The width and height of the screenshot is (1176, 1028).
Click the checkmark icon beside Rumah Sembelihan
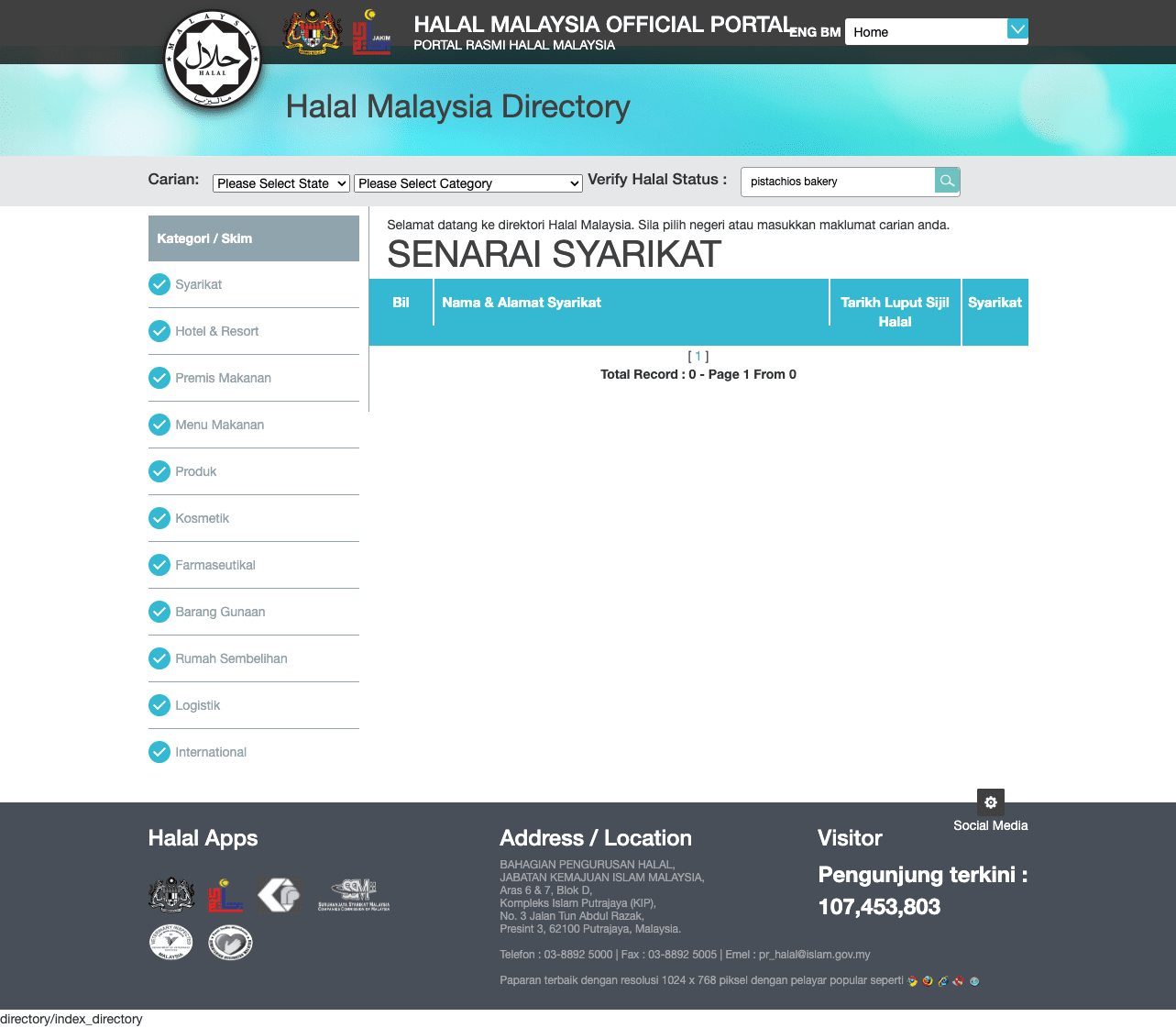[x=159, y=658]
